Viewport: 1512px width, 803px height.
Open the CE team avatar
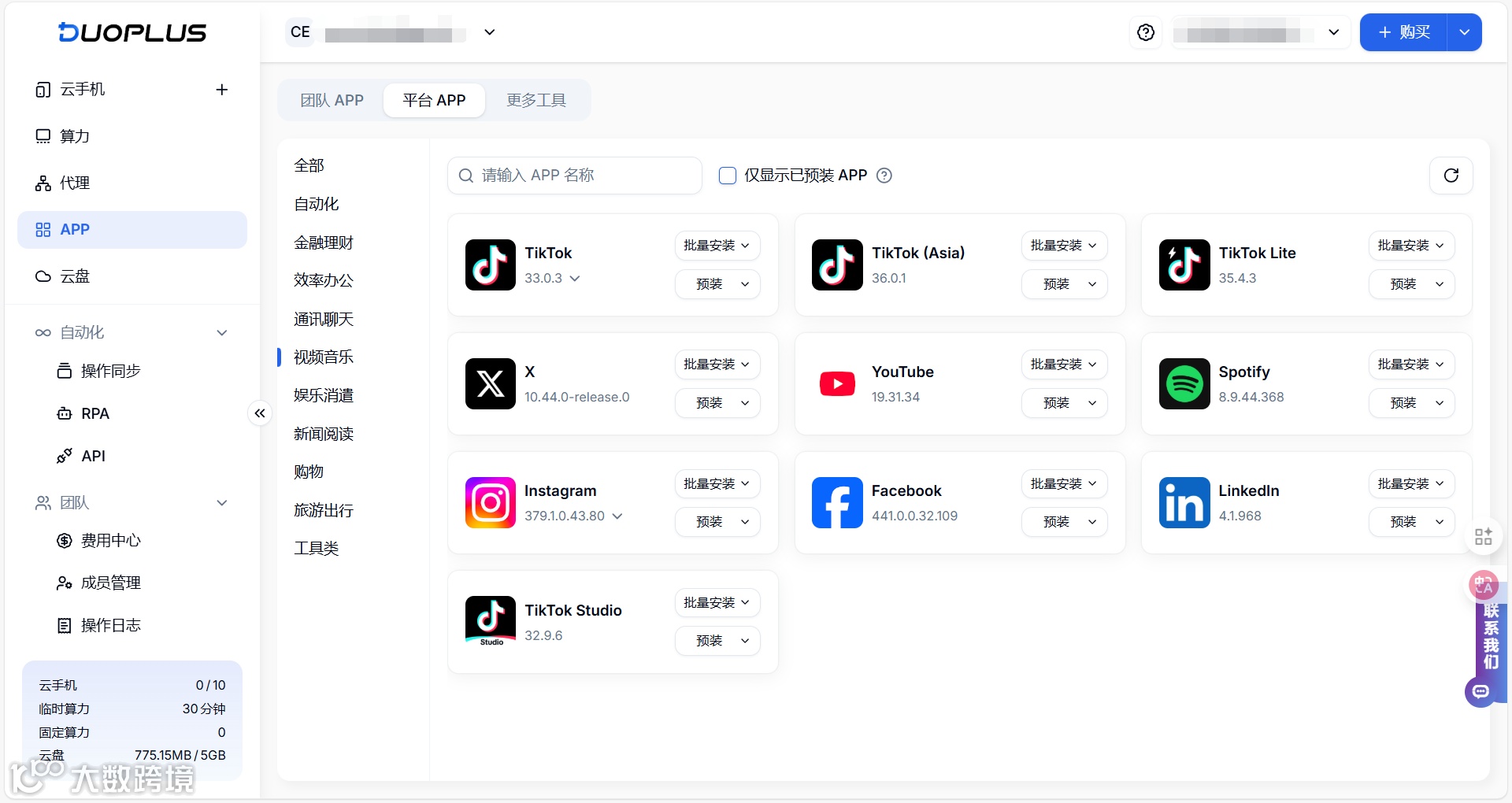click(x=300, y=32)
